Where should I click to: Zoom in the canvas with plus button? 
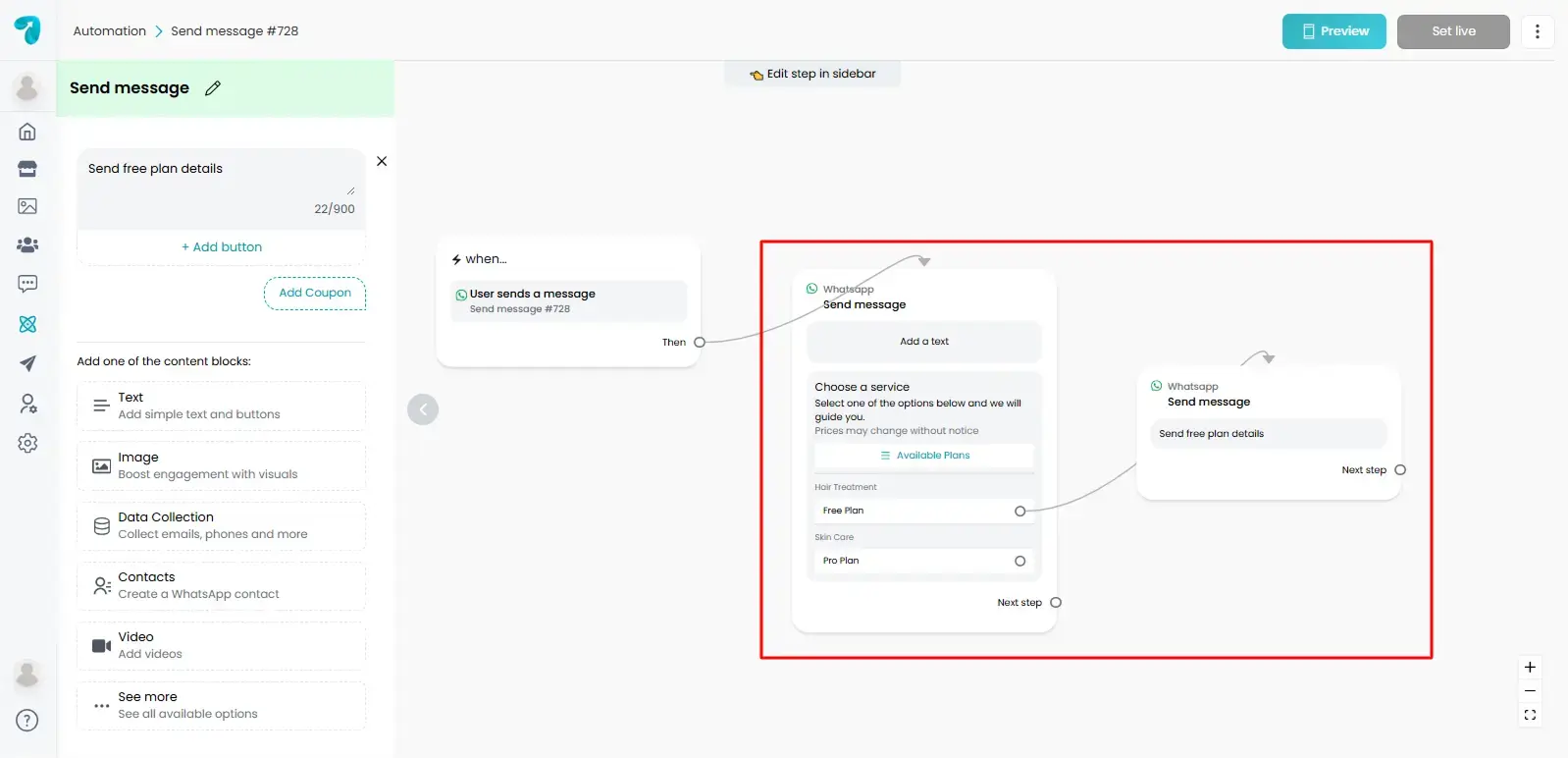pyautogui.click(x=1530, y=668)
